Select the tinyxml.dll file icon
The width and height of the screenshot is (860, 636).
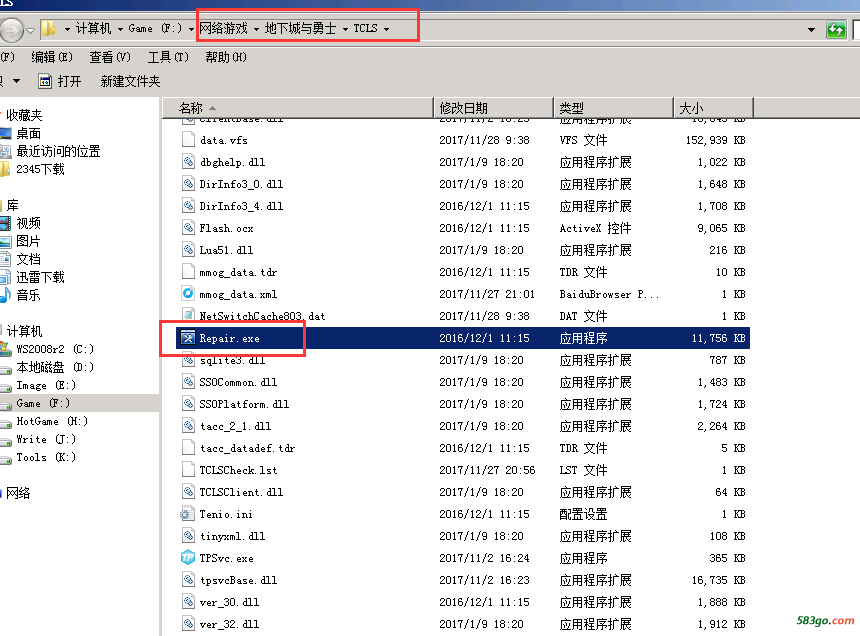pyautogui.click(x=188, y=536)
